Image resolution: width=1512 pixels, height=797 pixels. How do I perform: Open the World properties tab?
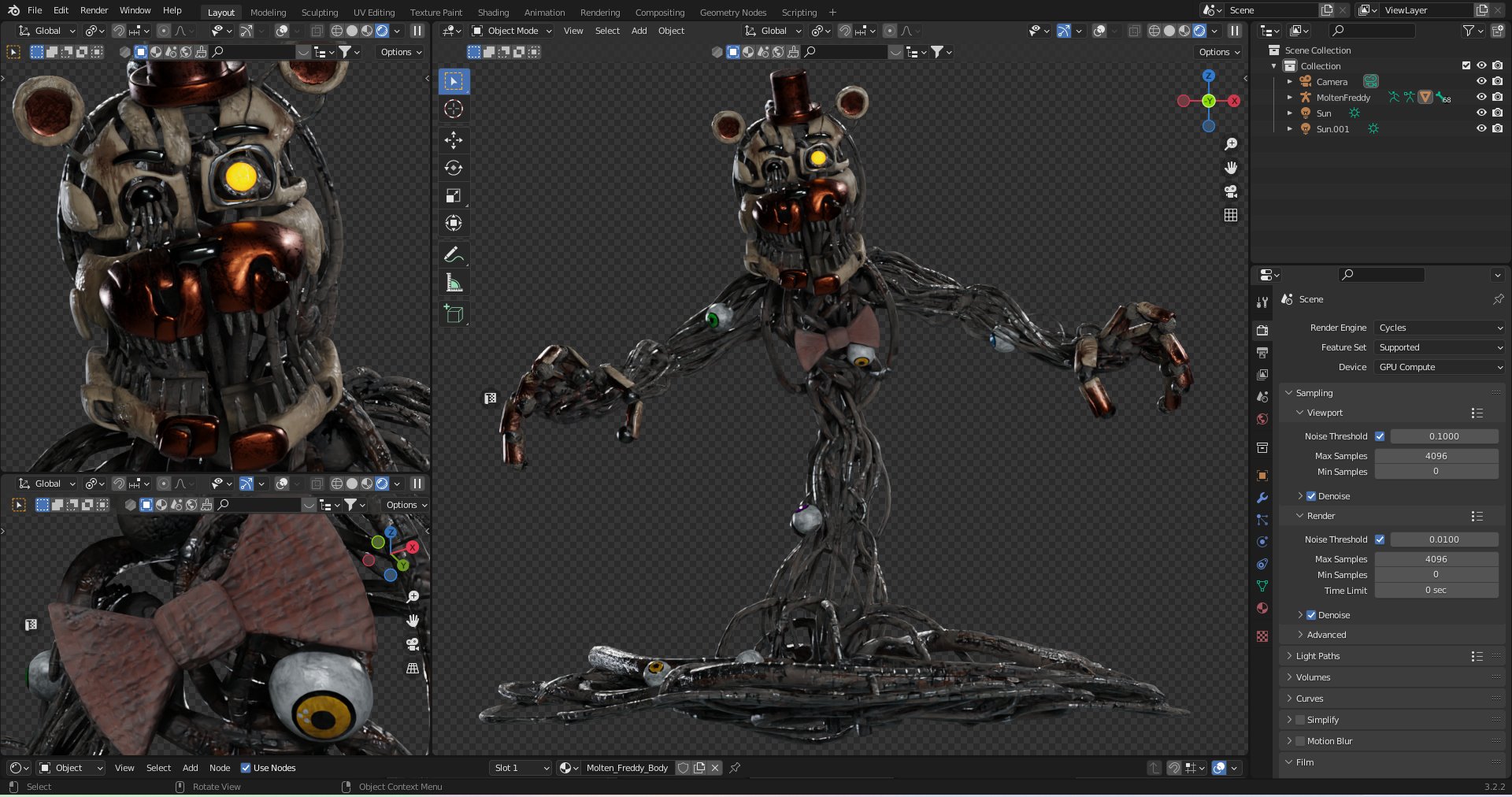[1262, 419]
